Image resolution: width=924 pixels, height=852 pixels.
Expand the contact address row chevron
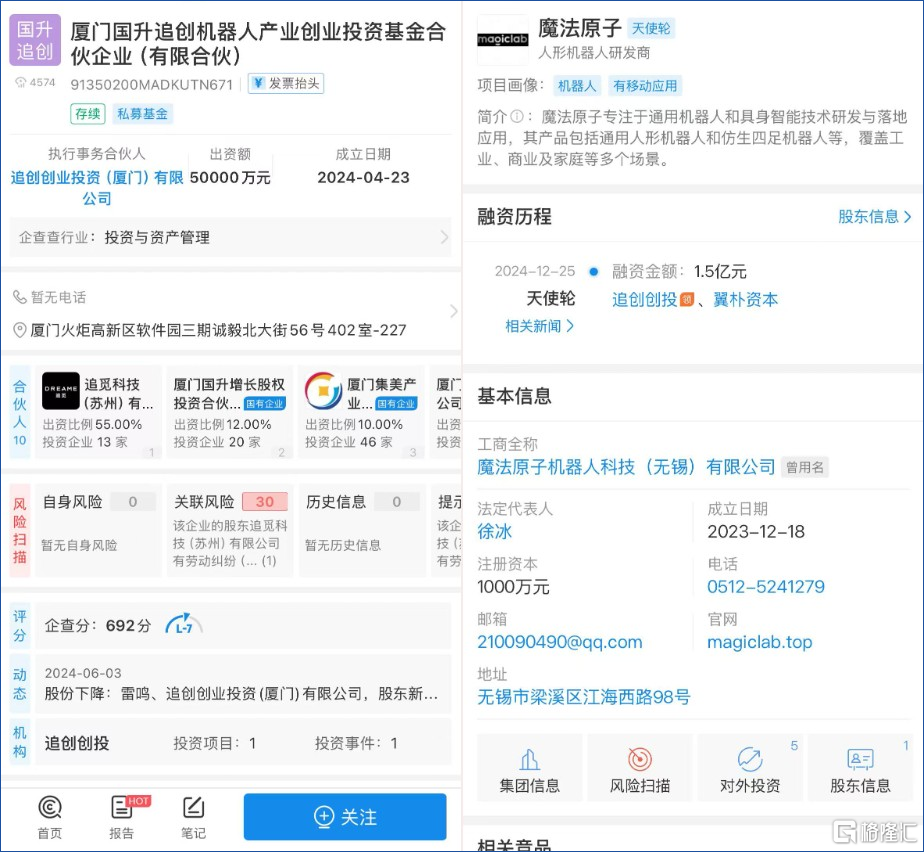click(x=453, y=311)
